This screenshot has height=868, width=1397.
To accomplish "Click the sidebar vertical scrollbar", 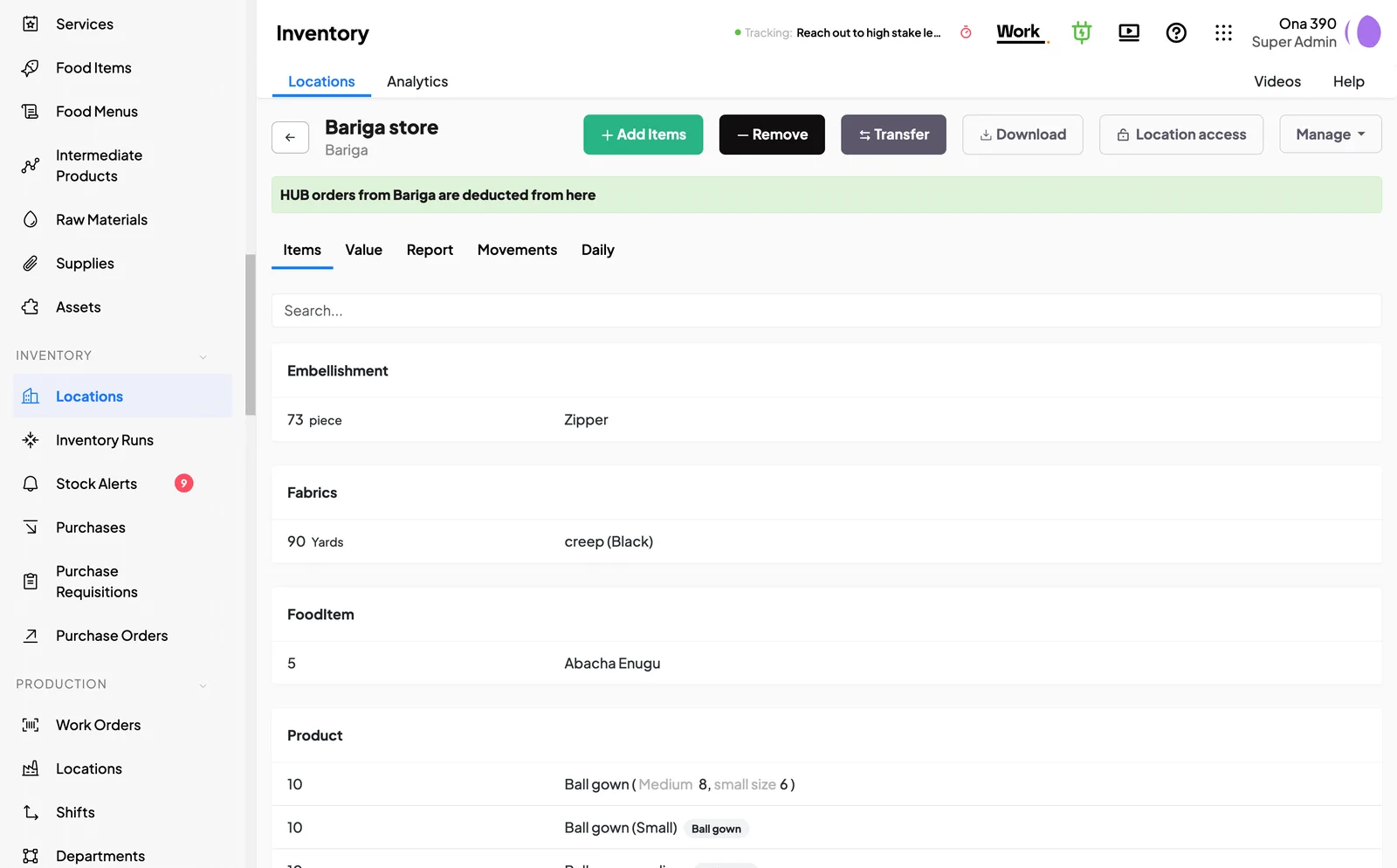I will [251, 334].
